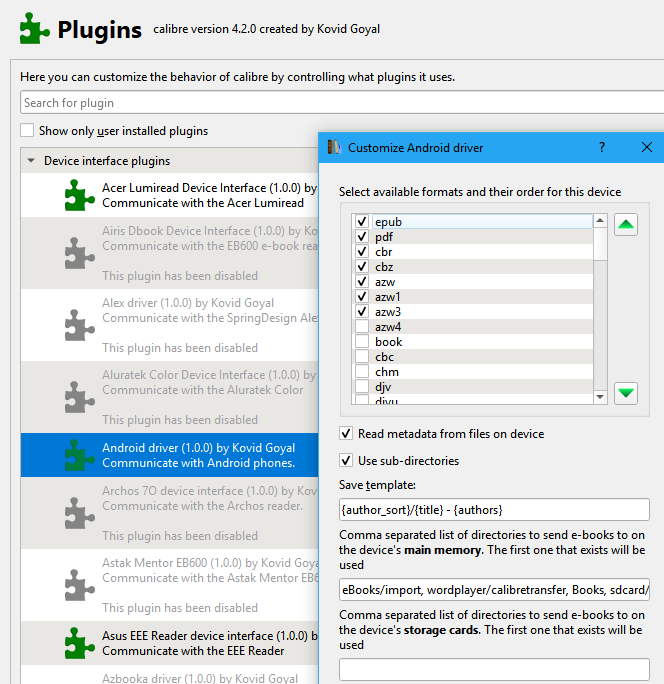Click the Save template input field
Screen dimensions: 664x684
(x=494, y=510)
